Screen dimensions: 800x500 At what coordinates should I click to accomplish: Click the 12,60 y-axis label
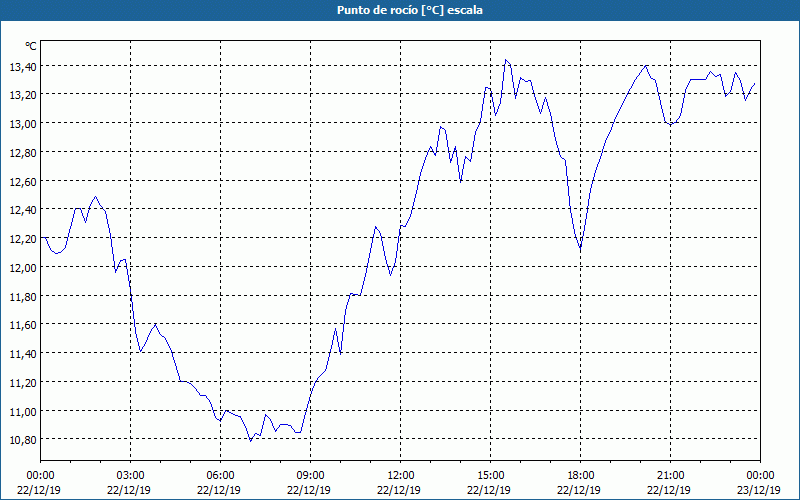click(x=22, y=181)
